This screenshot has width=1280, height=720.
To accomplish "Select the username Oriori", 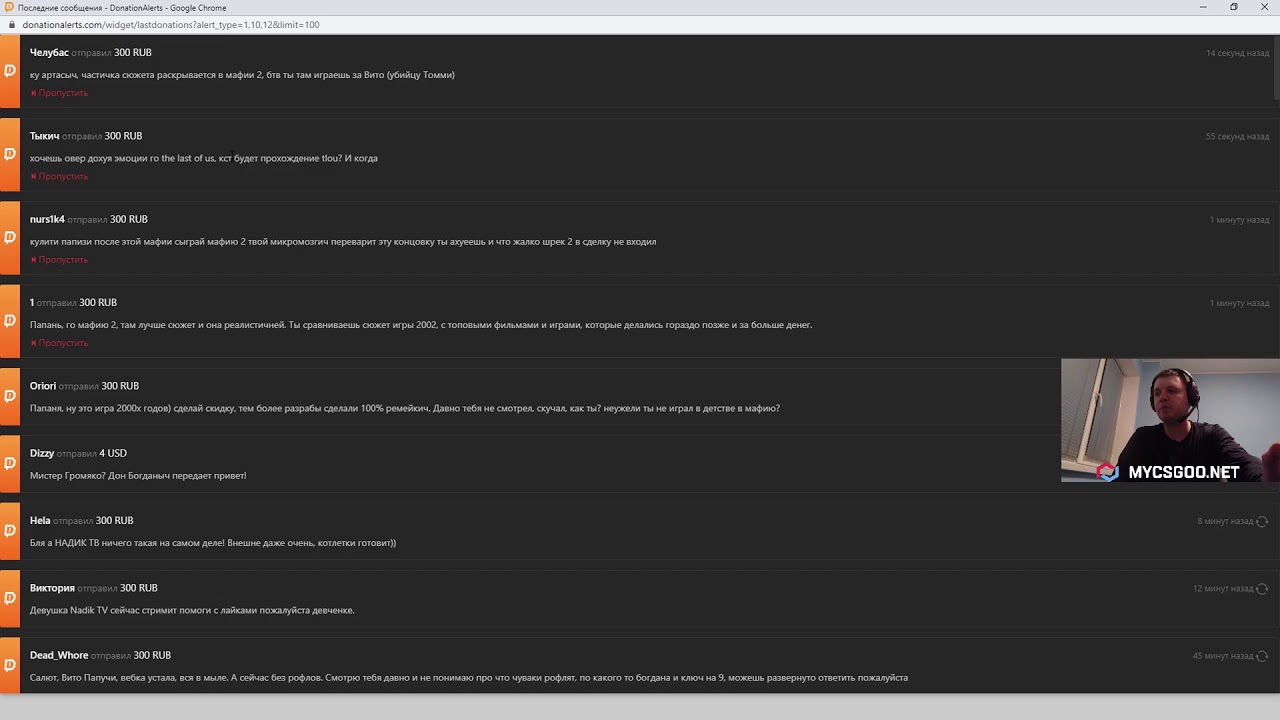I will click(x=43, y=386).
